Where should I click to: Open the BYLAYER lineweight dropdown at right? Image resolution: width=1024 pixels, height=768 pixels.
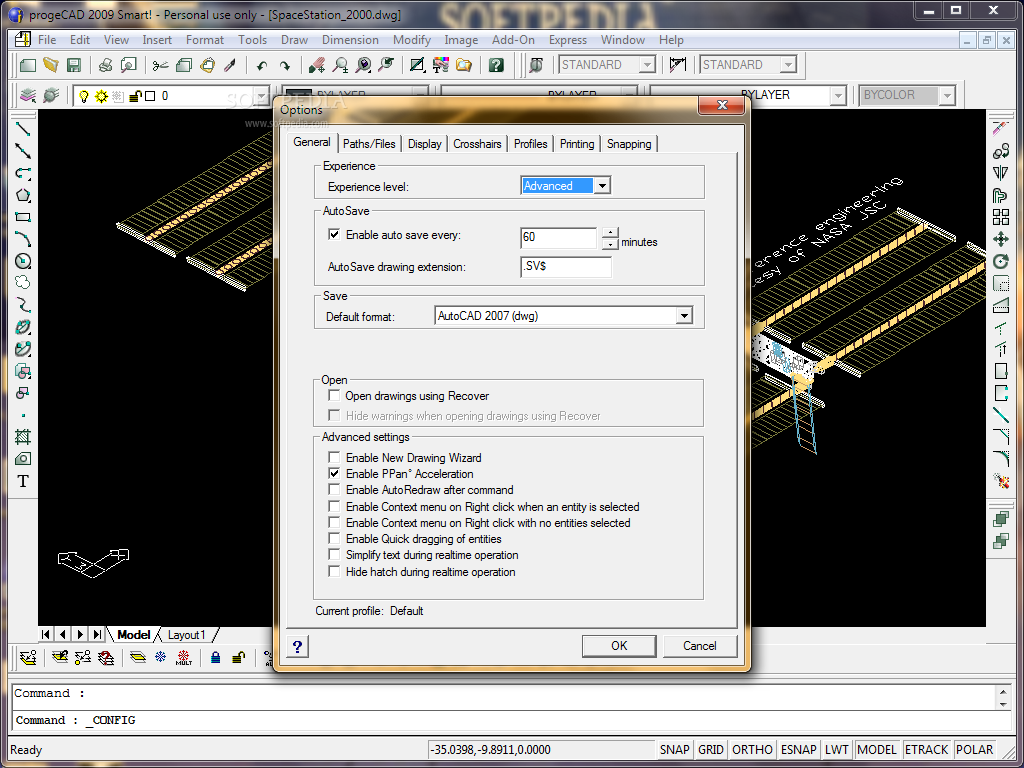tap(839, 95)
